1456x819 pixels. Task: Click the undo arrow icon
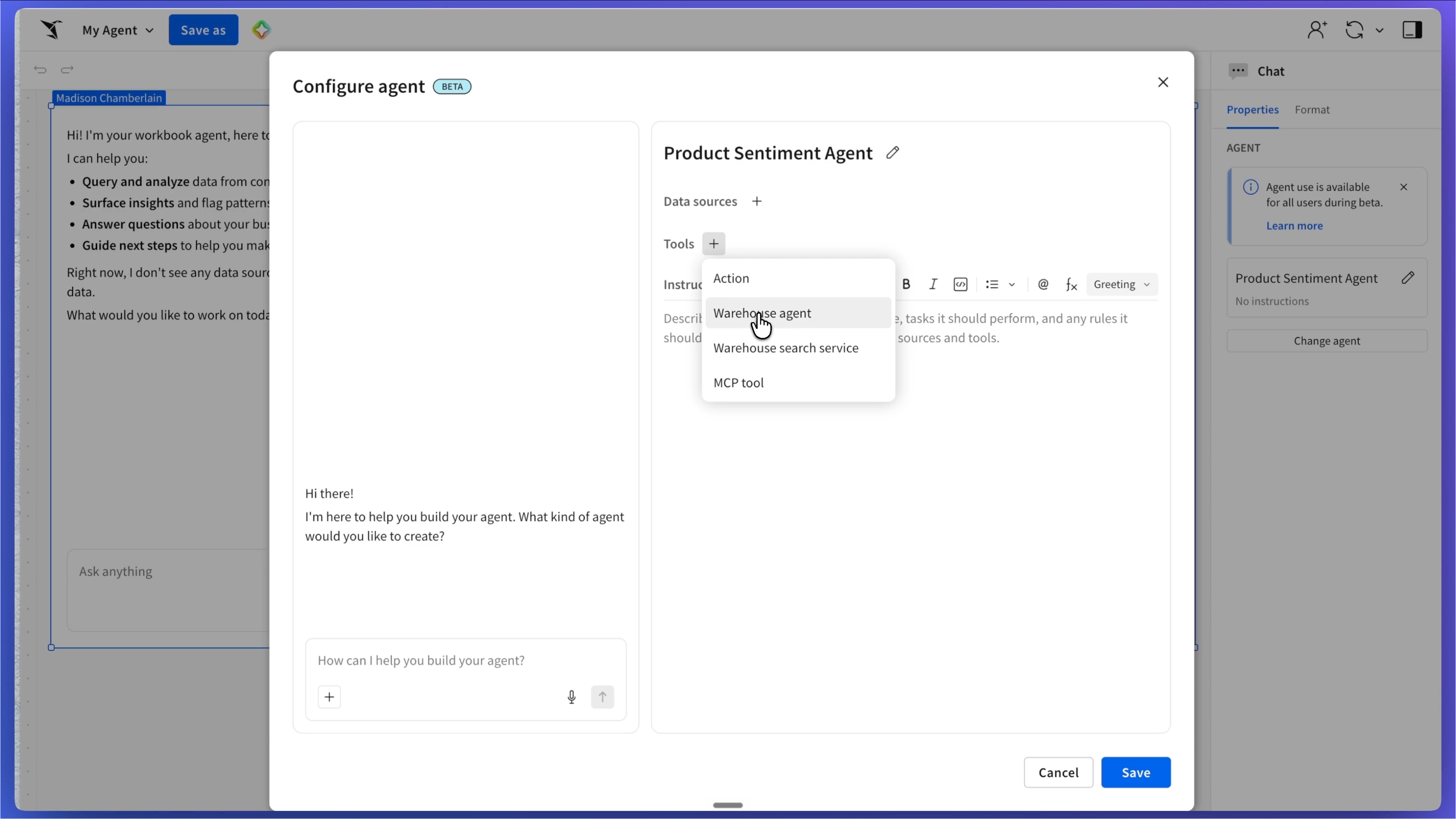[x=40, y=69]
